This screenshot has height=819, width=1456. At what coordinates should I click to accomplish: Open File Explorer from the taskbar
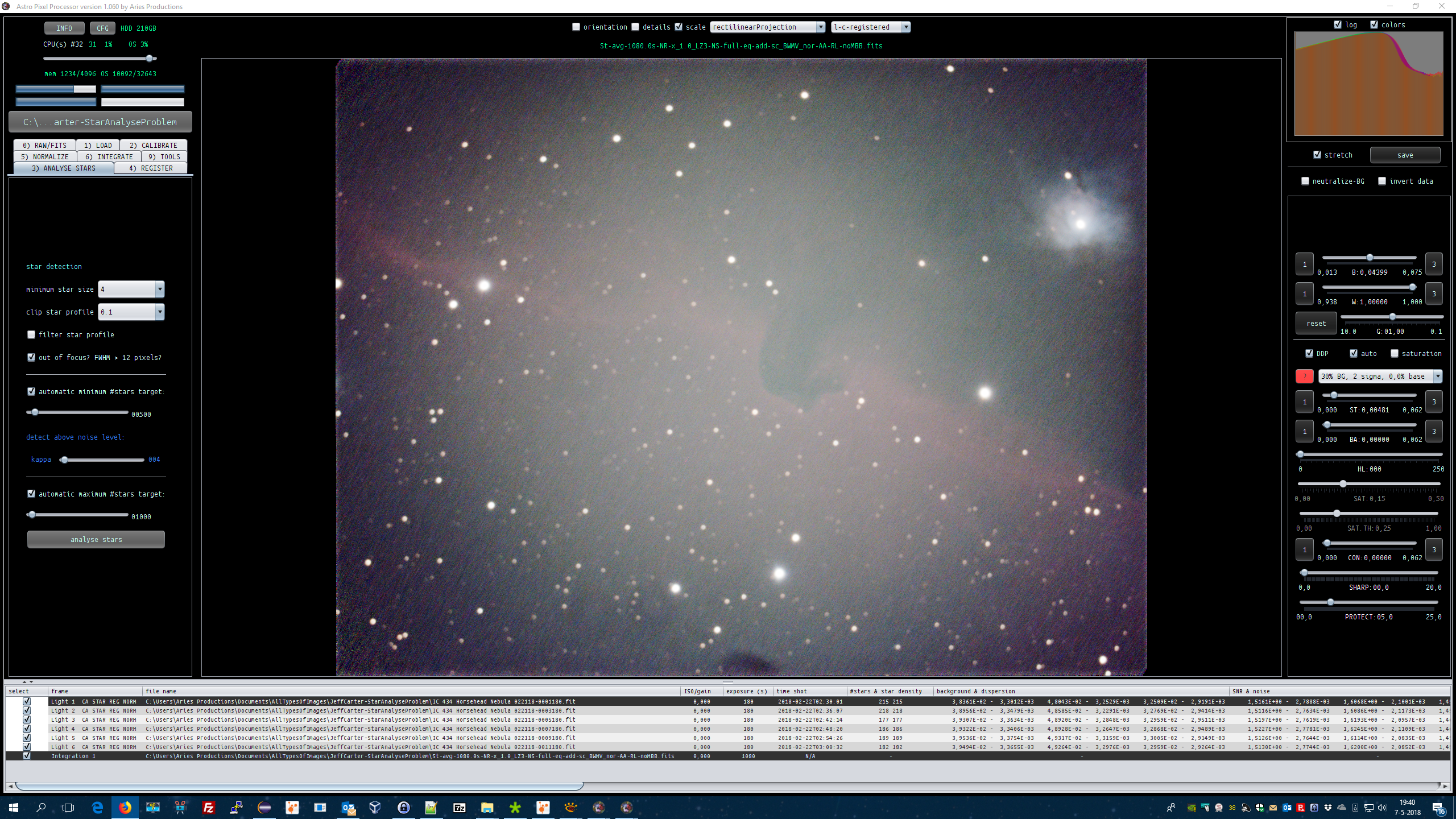[x=487, y=807]
